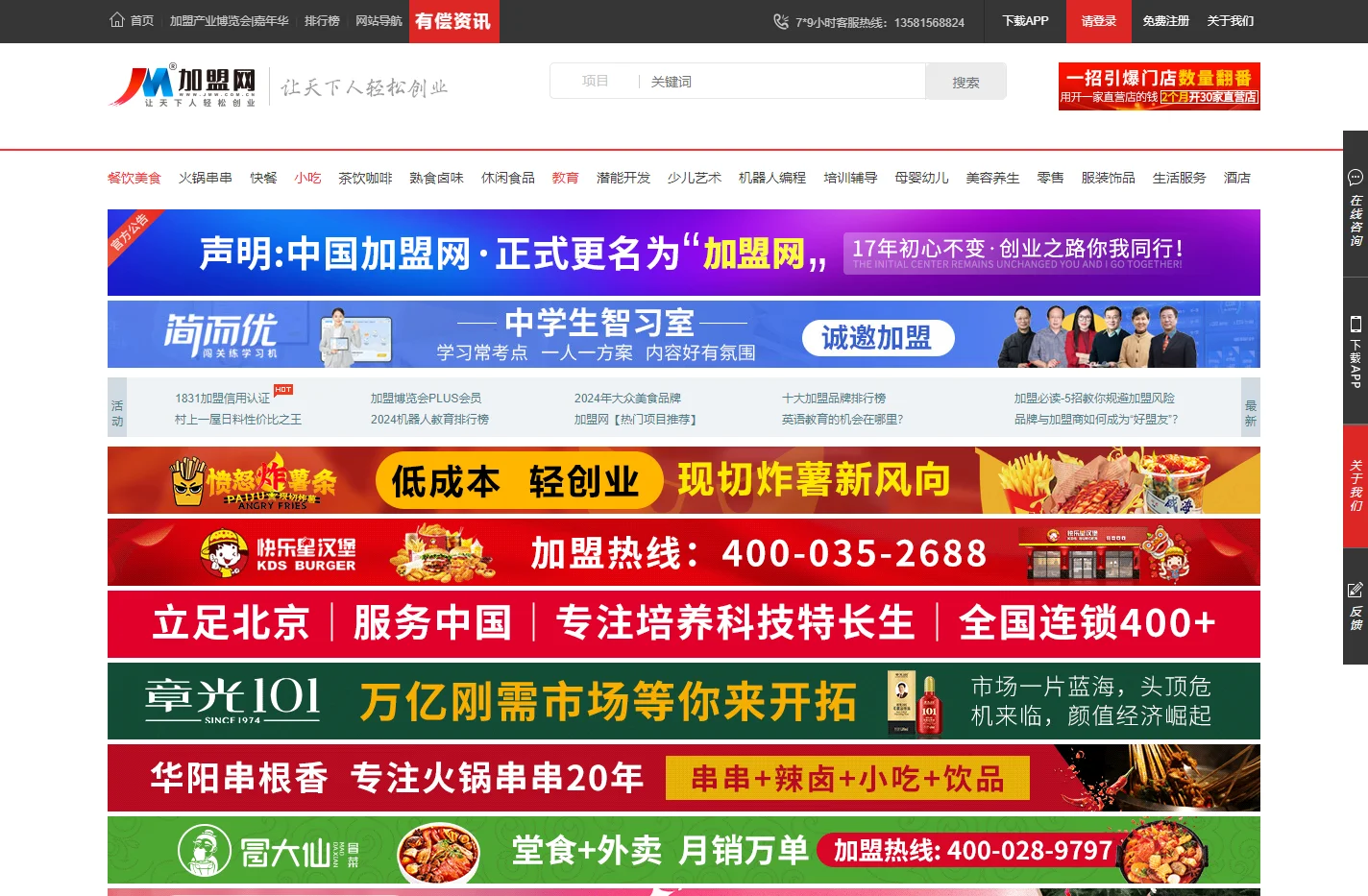This screenshot has height=896, width=1368.
Task: Open the 简而优 中学生智习室 banner
Action: pos(684,334)
